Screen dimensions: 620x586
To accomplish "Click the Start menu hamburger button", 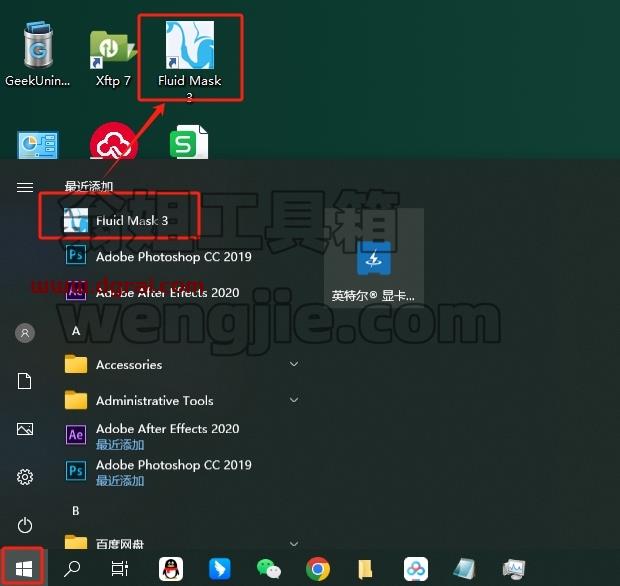I will coord(25,187).
